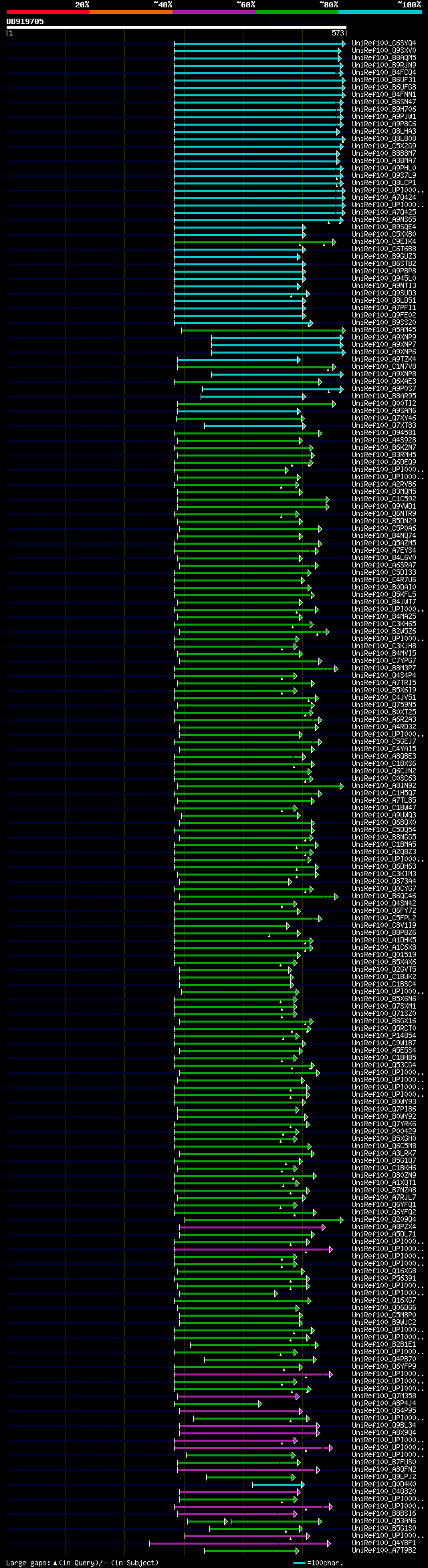Viewport: 428px width, 1568px height.
Task: Click UniRef100_A5AM45 label
Action: click(384, 330)
